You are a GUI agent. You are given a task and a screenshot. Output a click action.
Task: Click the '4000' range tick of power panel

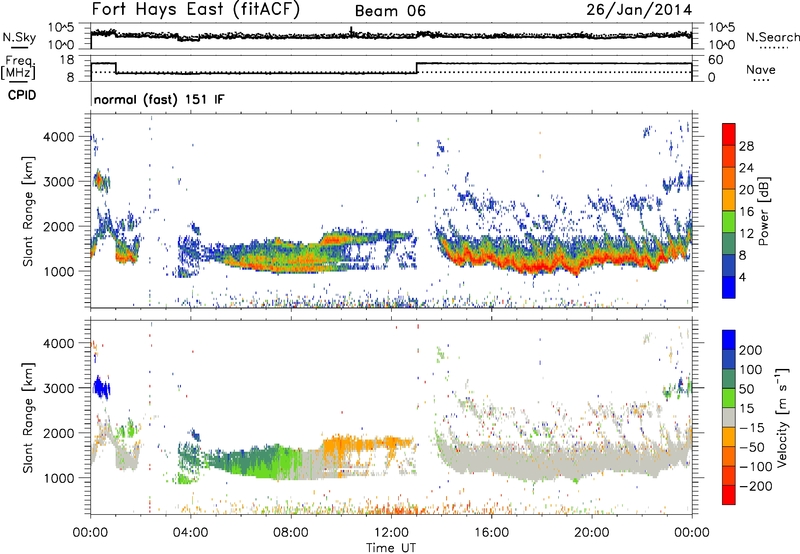click(59, 137)
